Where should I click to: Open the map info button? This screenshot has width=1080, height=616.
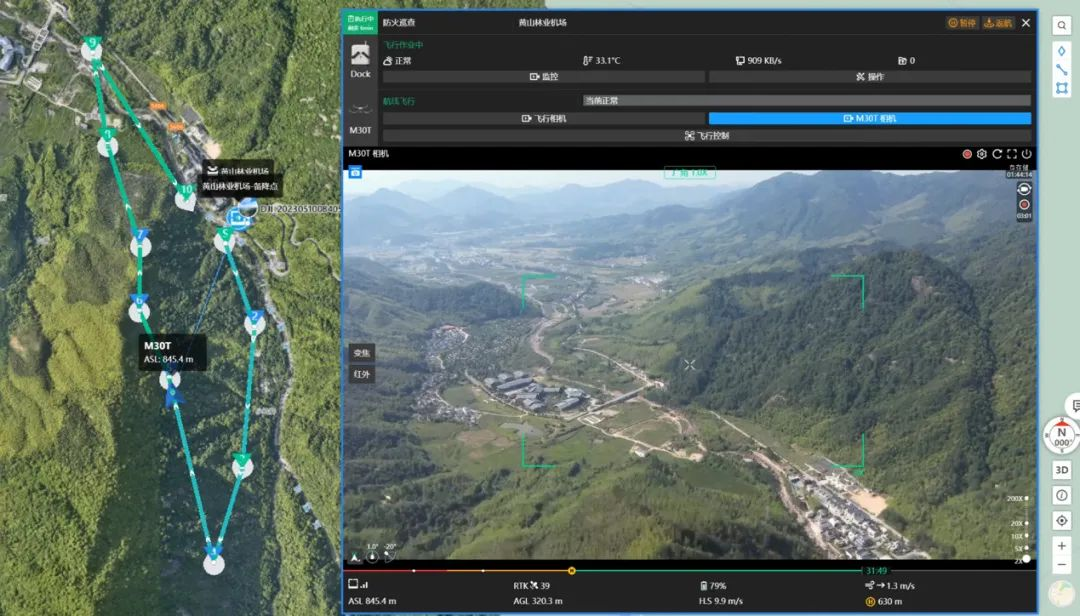[x=1061, y=495]
